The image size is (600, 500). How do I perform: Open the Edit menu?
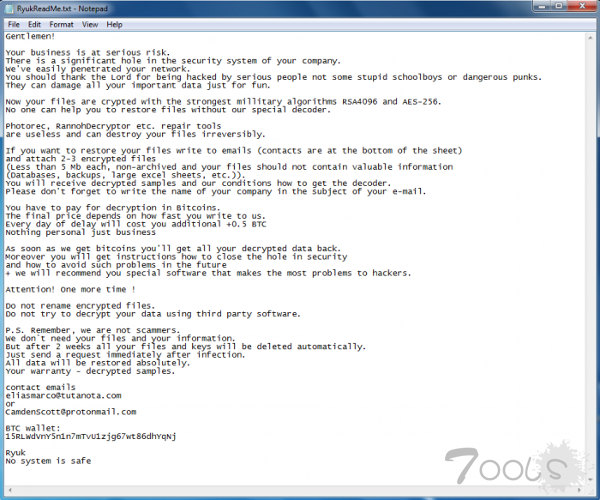(x=34, y=24)
